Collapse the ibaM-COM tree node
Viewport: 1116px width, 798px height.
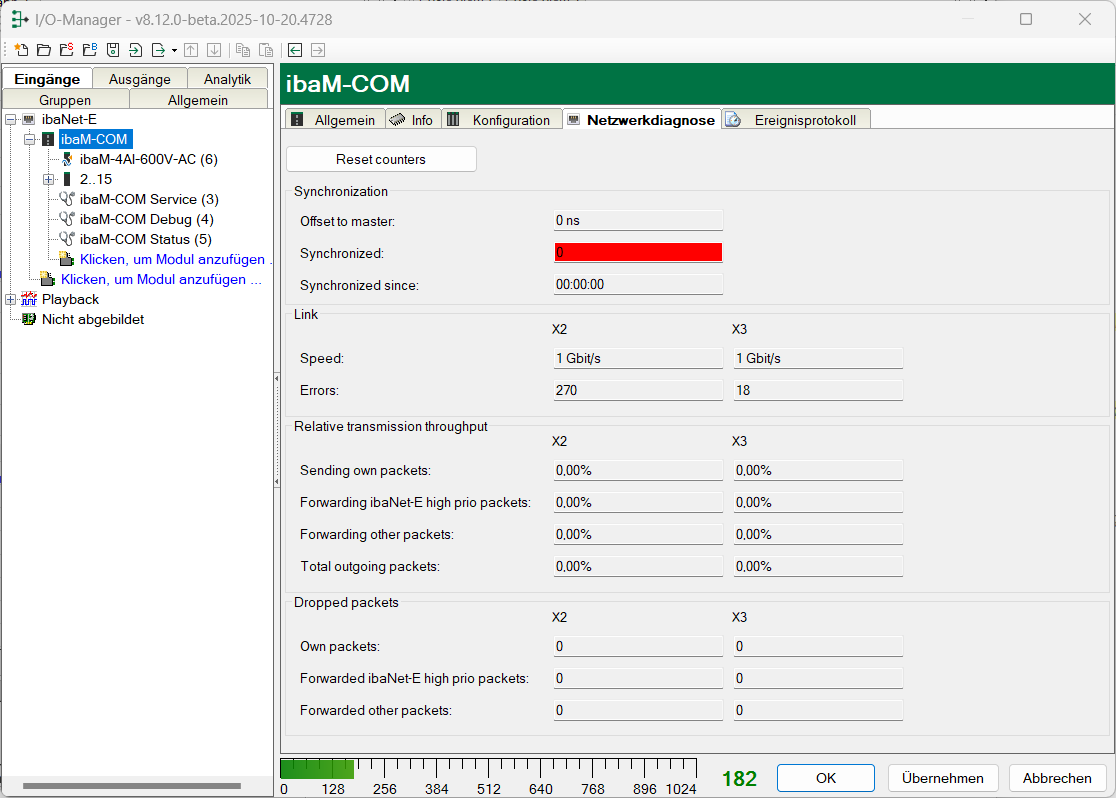30,139
